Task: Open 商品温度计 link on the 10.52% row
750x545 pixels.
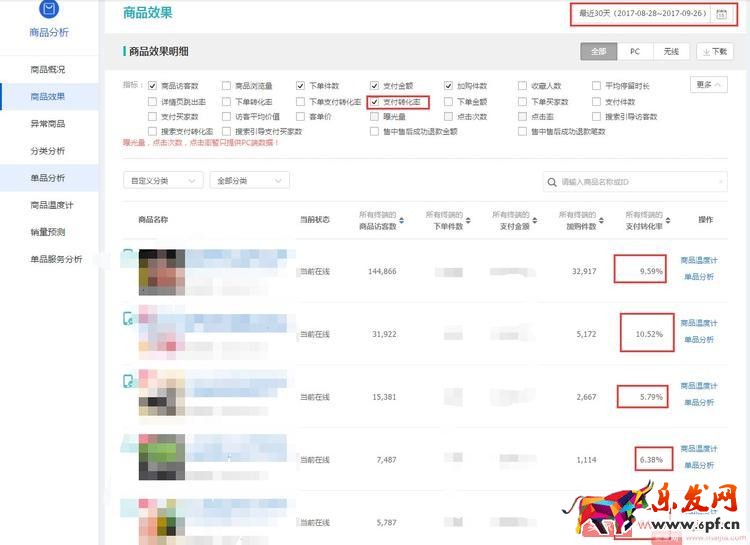Action: tap(699, 323)
